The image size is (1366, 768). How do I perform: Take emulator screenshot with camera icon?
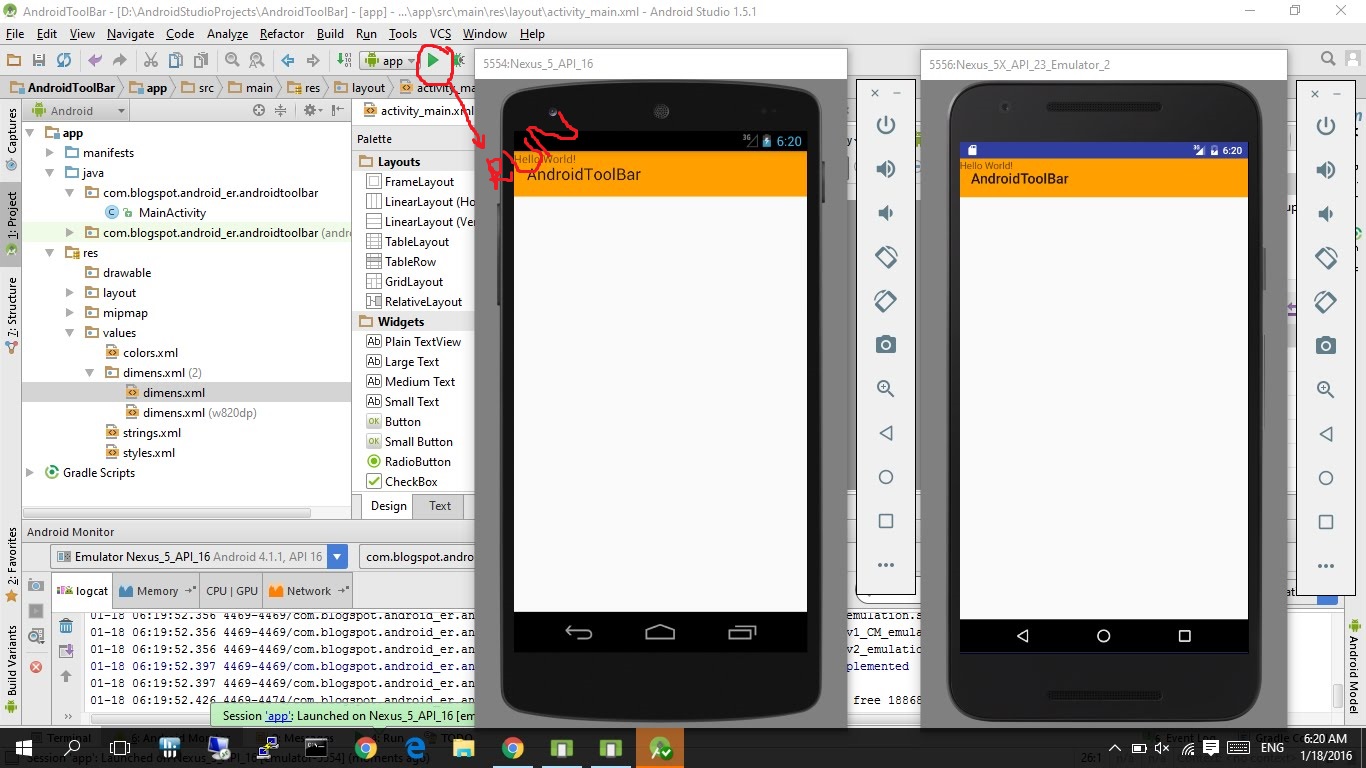(x=885, y=344)
